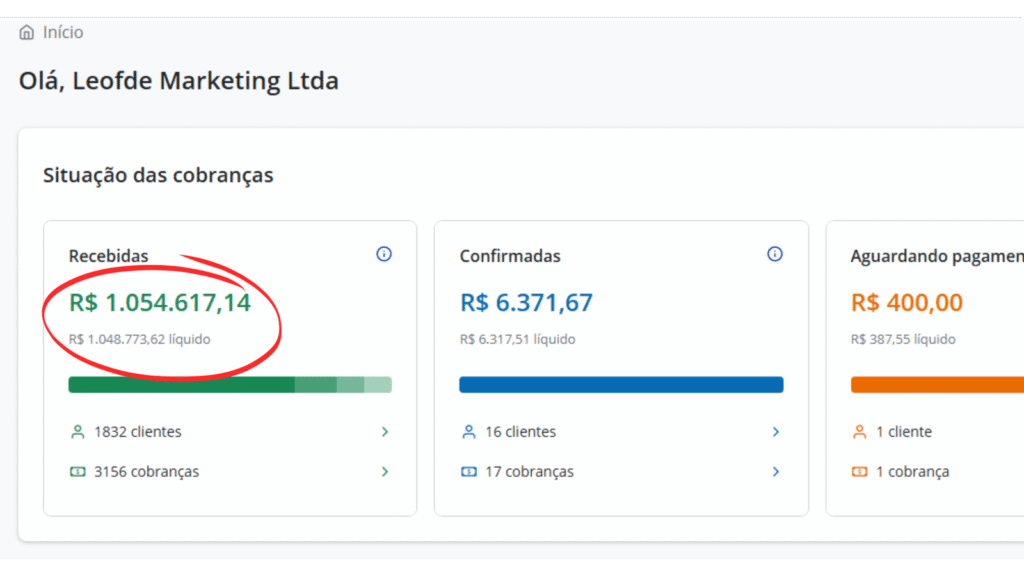Click the home icon in the breadcrumb
This screenshot has width=1024, height=576.
coord(27,33)
